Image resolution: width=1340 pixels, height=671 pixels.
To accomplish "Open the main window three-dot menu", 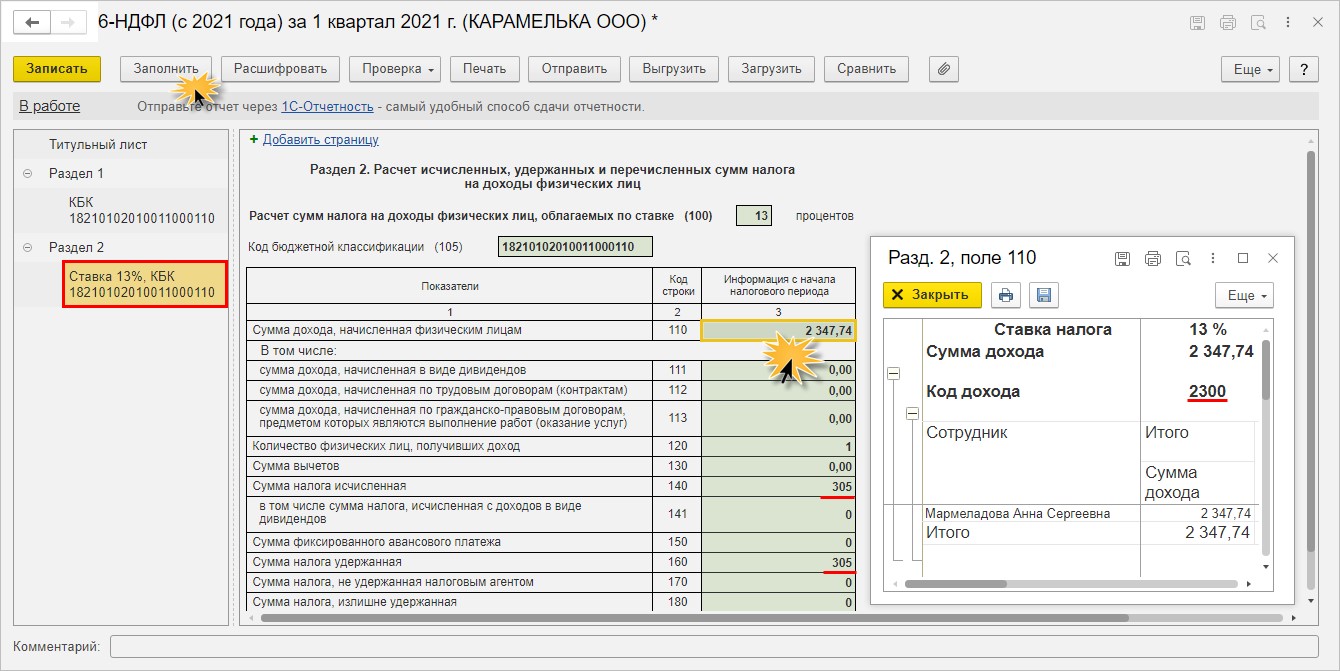I will [1289, 22].
